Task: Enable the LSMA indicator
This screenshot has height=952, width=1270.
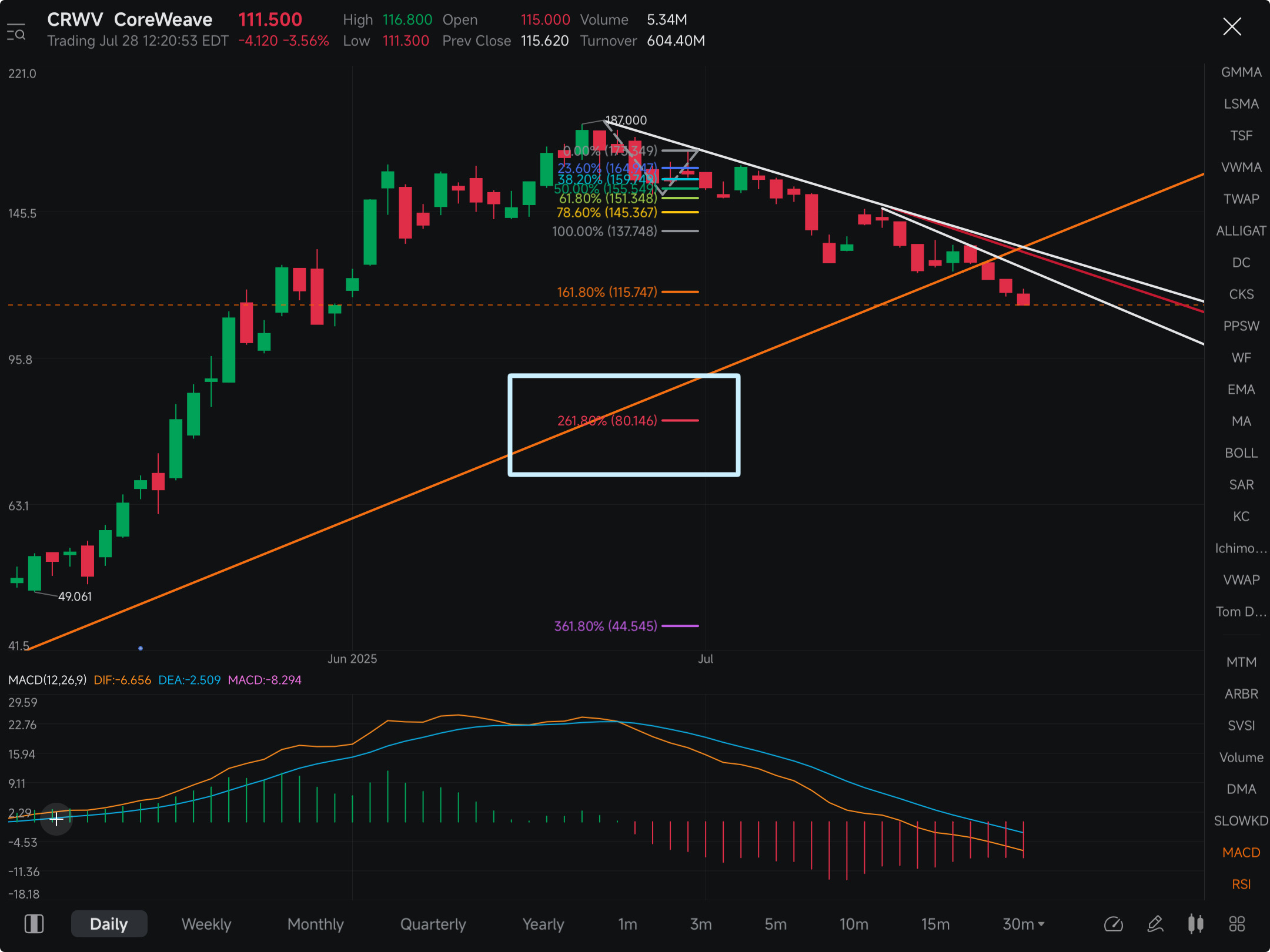Action: point(1241,104)
